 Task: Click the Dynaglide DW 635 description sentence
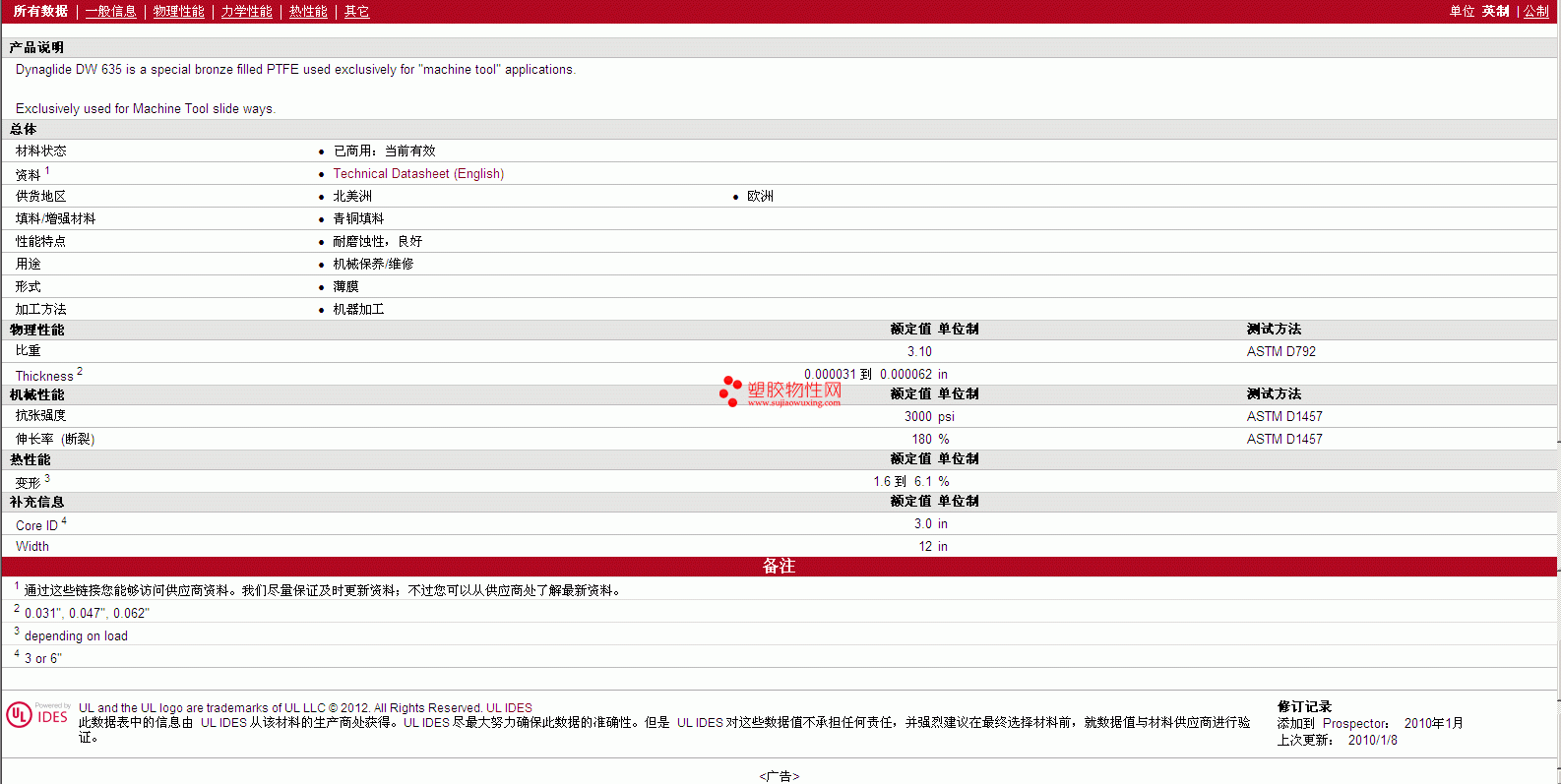point(295,69)
